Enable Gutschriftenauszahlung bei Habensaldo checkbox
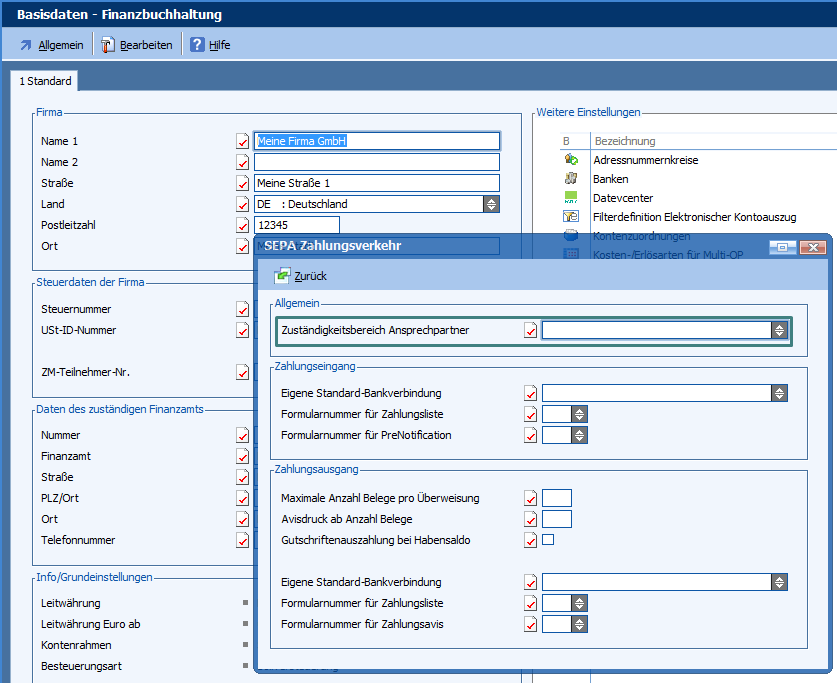Image resolution: width=837 pixels, height=683 pixels. 548,540
